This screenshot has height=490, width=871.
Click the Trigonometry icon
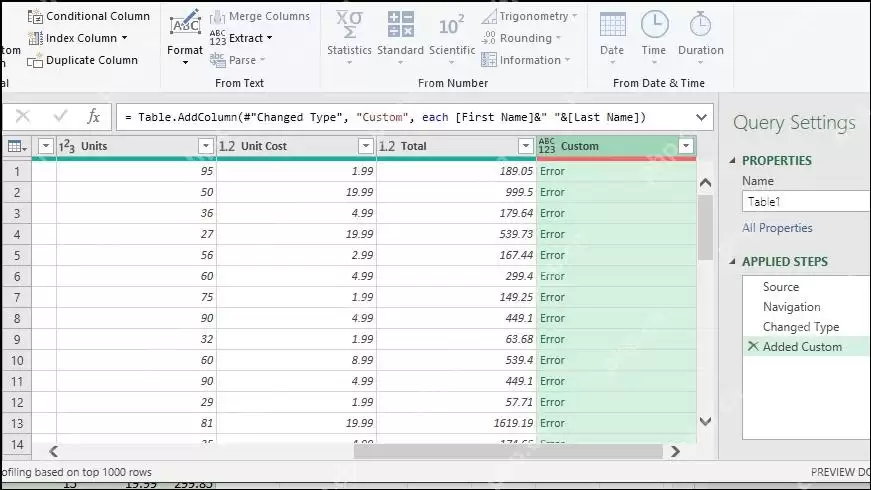point(489,17)
